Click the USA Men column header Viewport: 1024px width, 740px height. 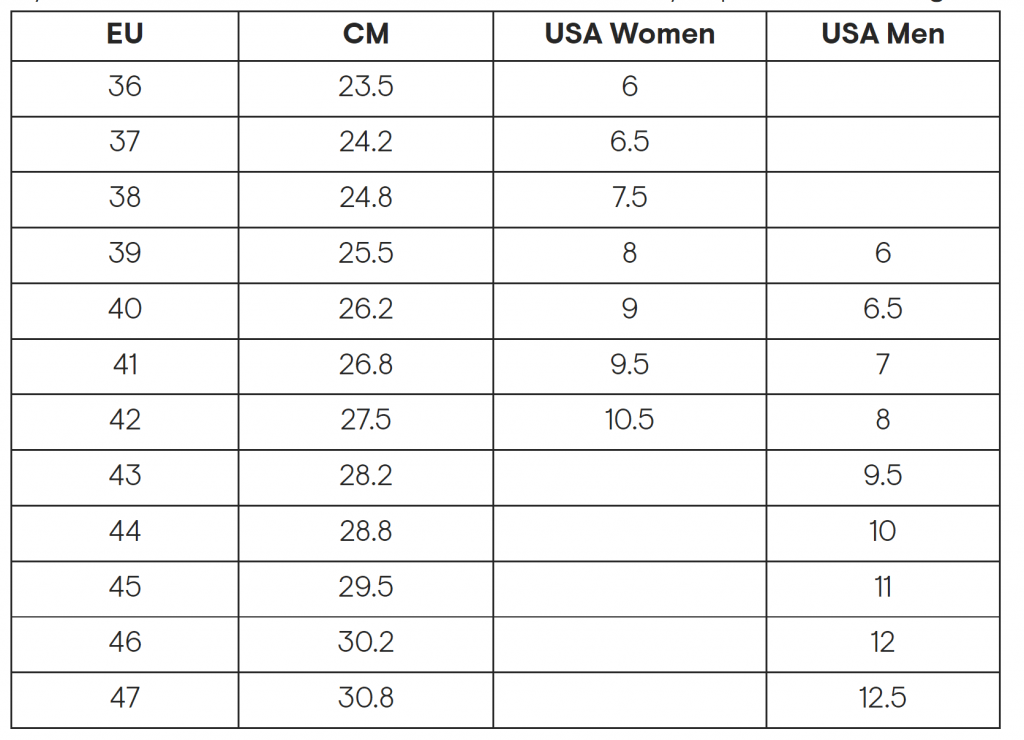883,35
